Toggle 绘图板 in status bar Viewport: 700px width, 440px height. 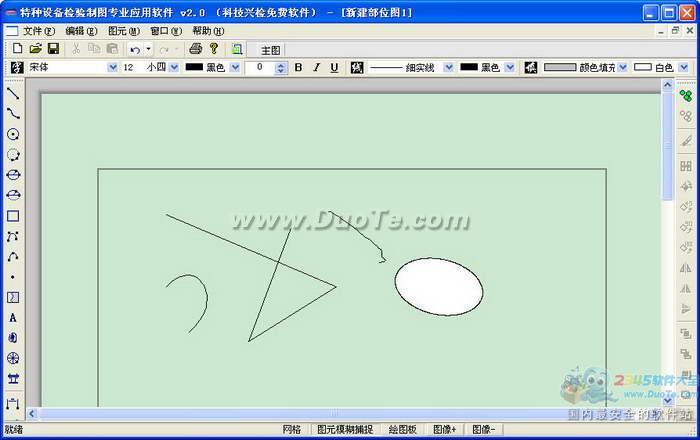tap(403, 429)
